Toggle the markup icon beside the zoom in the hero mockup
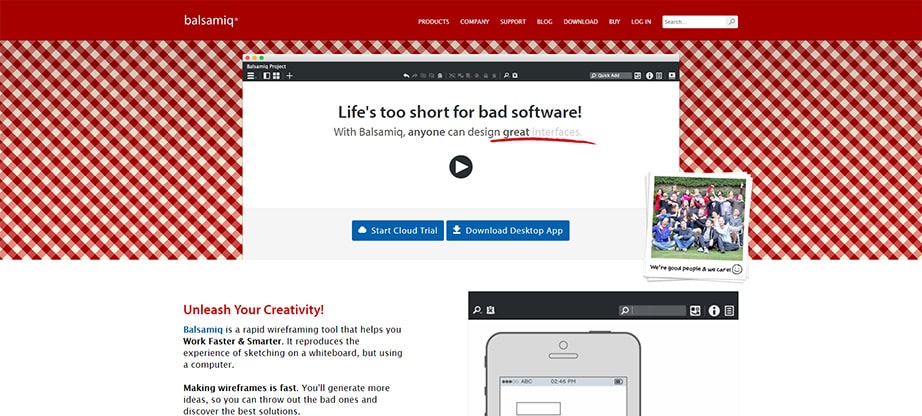This screenshot has height=416, width=922. click(515, 76)
